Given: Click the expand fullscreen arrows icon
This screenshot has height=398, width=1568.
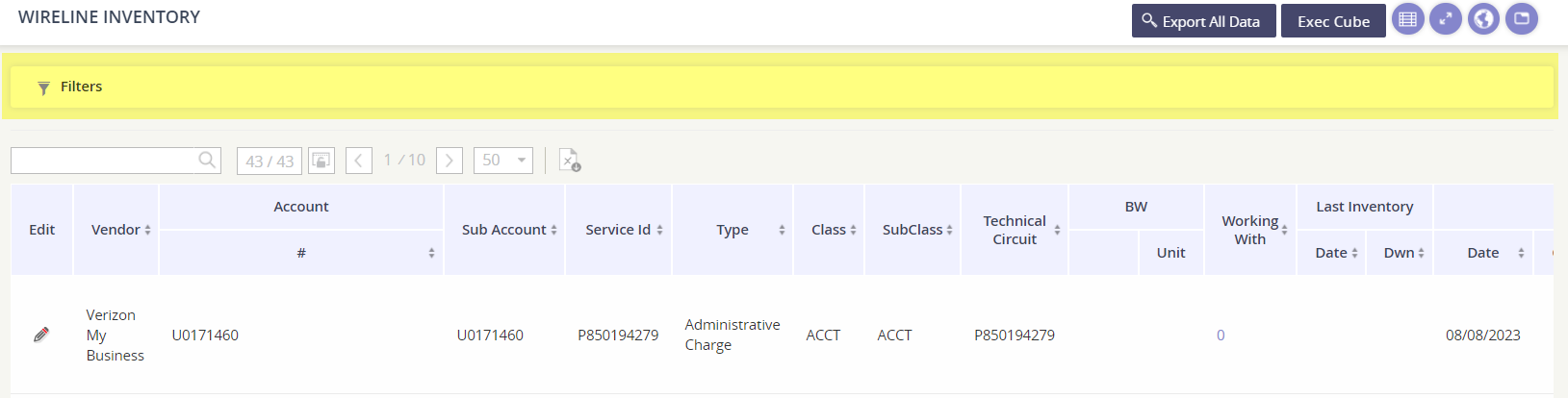Looking at the screenshot, I should click(x=1445, y=19).
